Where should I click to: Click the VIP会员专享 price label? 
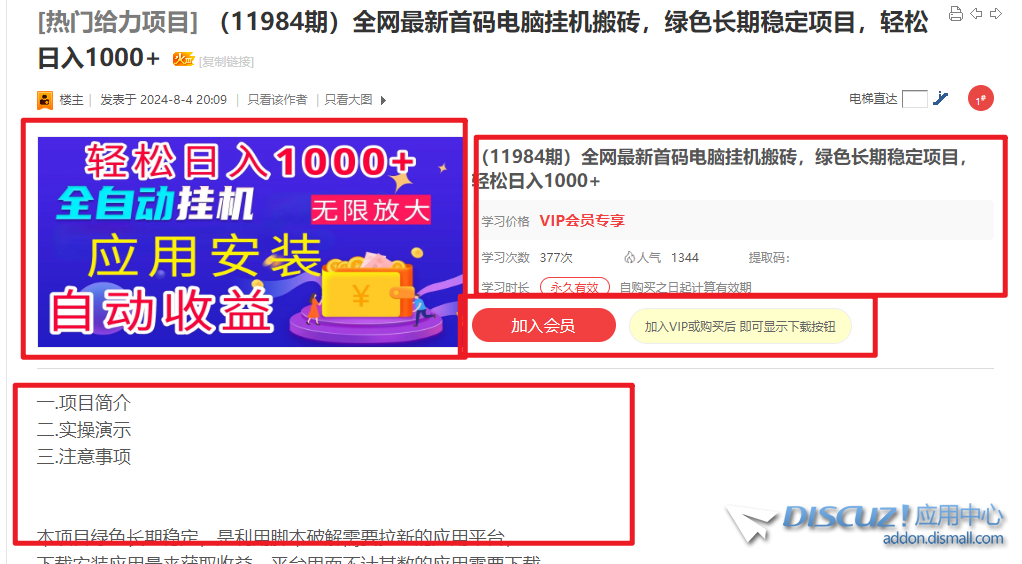click(582, 221)
